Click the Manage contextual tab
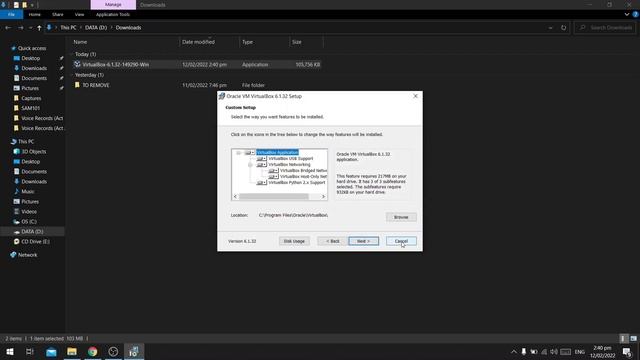This screenshot has height=360, width=640. (x=113, y=5)
